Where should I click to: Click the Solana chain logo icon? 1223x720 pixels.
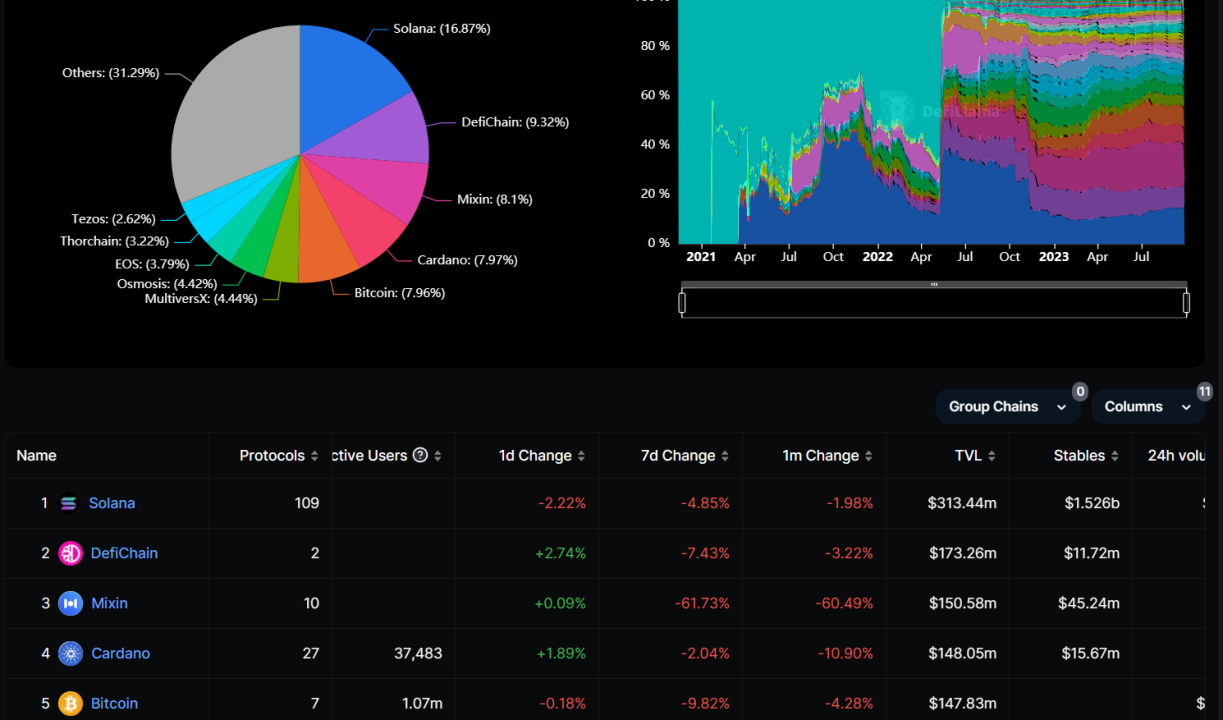point(68,503)
